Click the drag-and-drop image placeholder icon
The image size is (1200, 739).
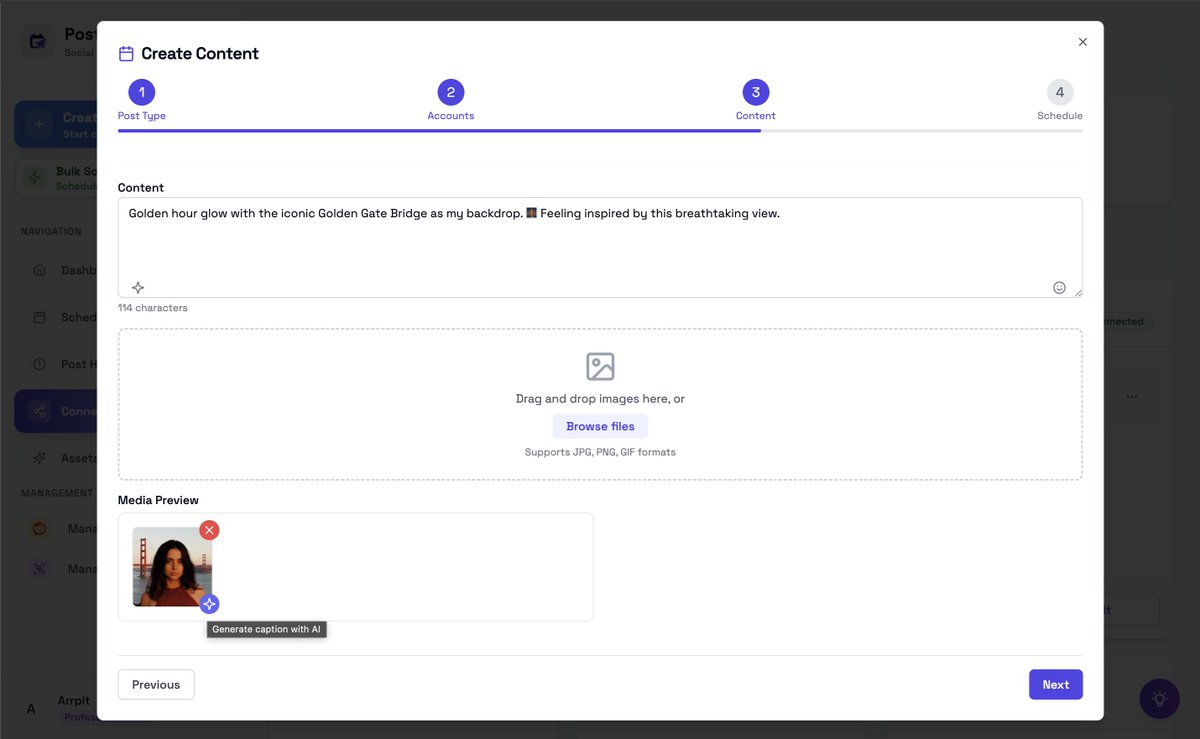(x=600, y=366)
